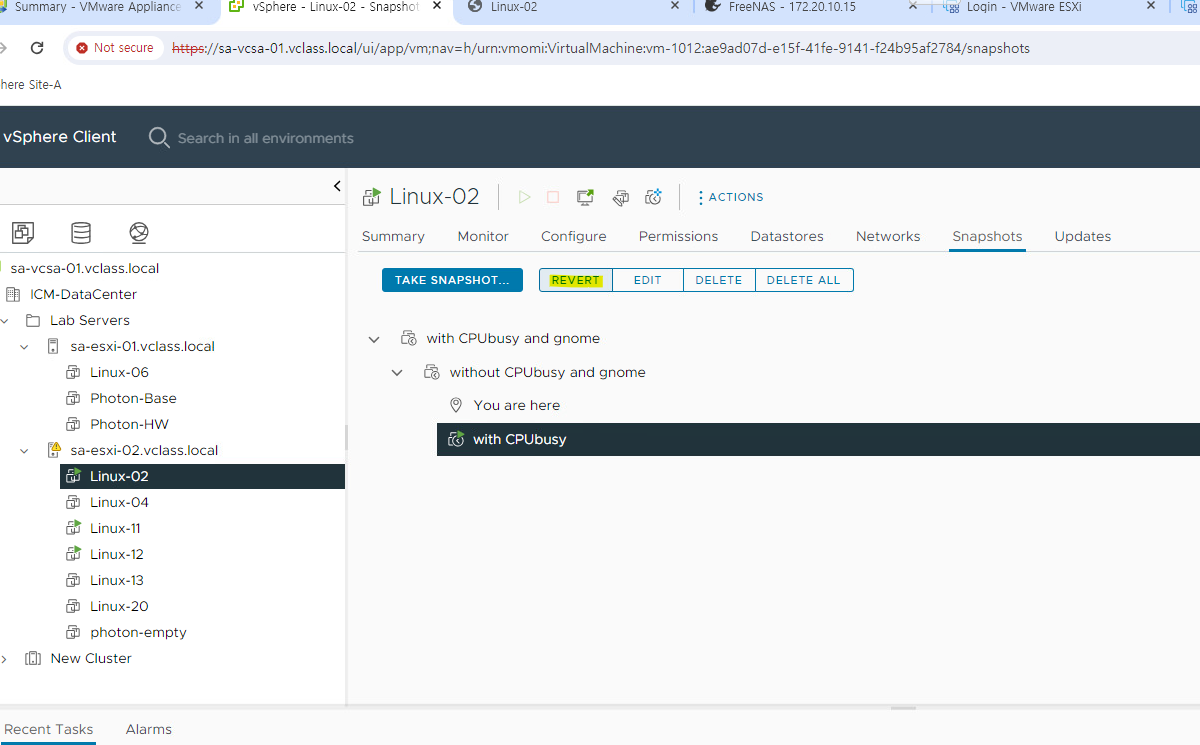This screenshot has height=745, width=1200.
Task: Launch the VM console icon
Action: pos(586,197)
